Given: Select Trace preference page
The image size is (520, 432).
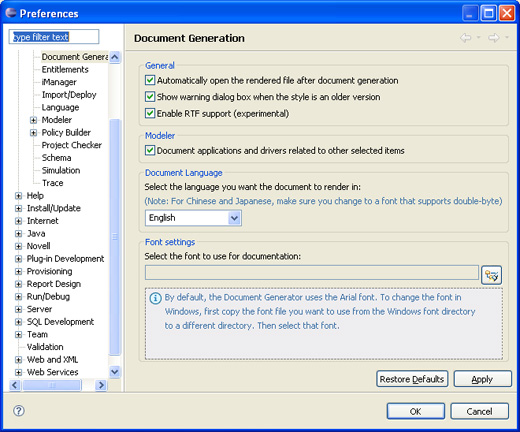Looking at the screenshot, I should (x=52, y=183).
